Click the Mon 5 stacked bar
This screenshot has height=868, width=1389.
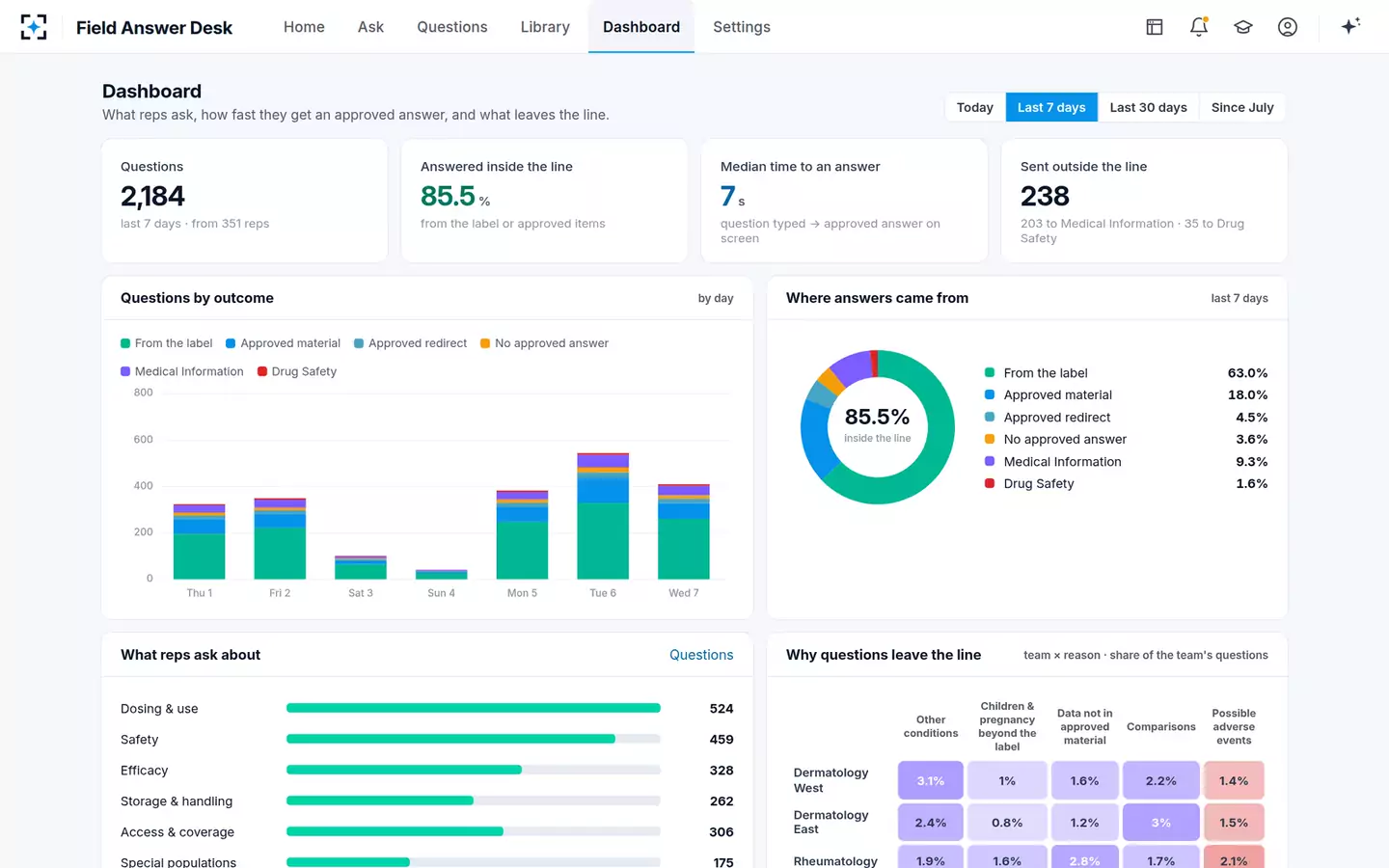tap(522, 534)
